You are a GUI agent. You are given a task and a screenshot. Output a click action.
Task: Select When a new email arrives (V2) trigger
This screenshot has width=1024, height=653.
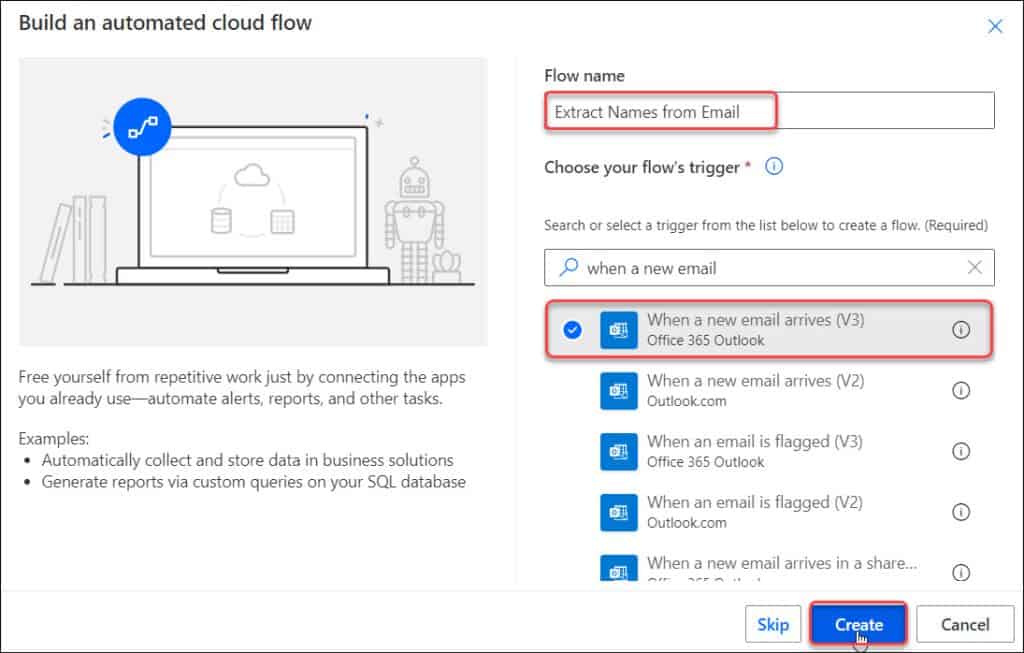(769, 390)
